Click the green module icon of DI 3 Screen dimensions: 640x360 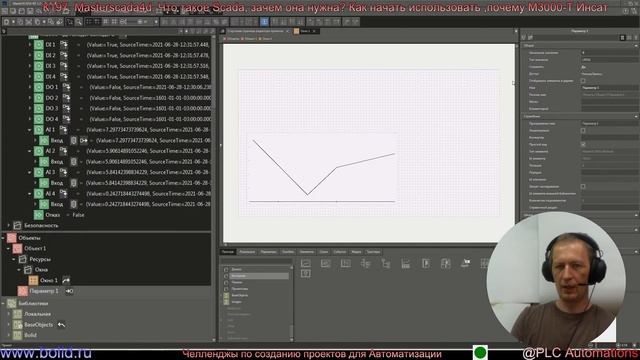[39, 66]
